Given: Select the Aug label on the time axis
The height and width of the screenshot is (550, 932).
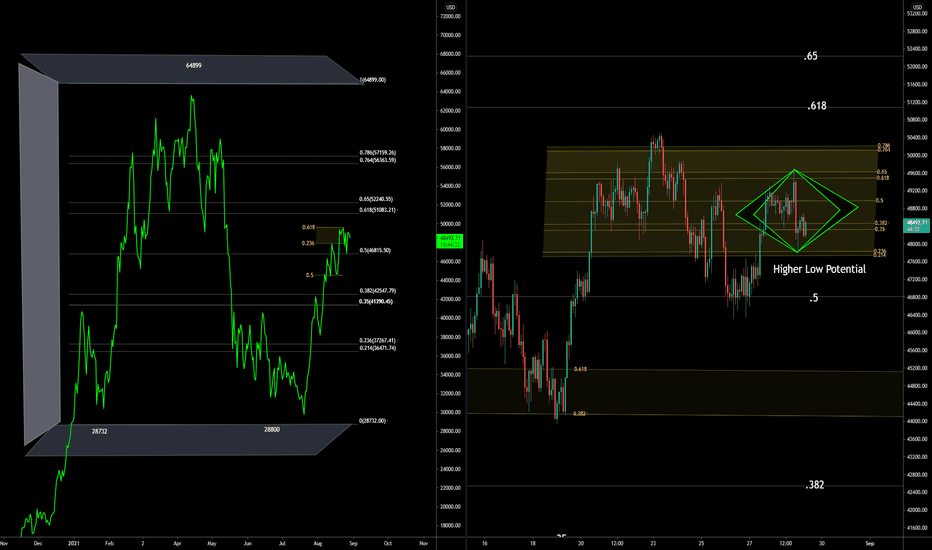Looking at the screenshot, I should point(318,543).
